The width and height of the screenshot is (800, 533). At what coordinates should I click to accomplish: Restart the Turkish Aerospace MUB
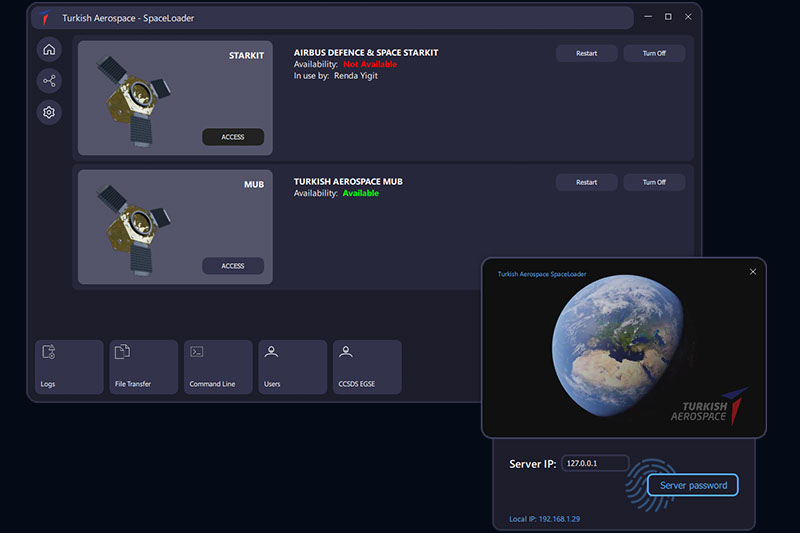pyautogui.click(x=586, y=182)
